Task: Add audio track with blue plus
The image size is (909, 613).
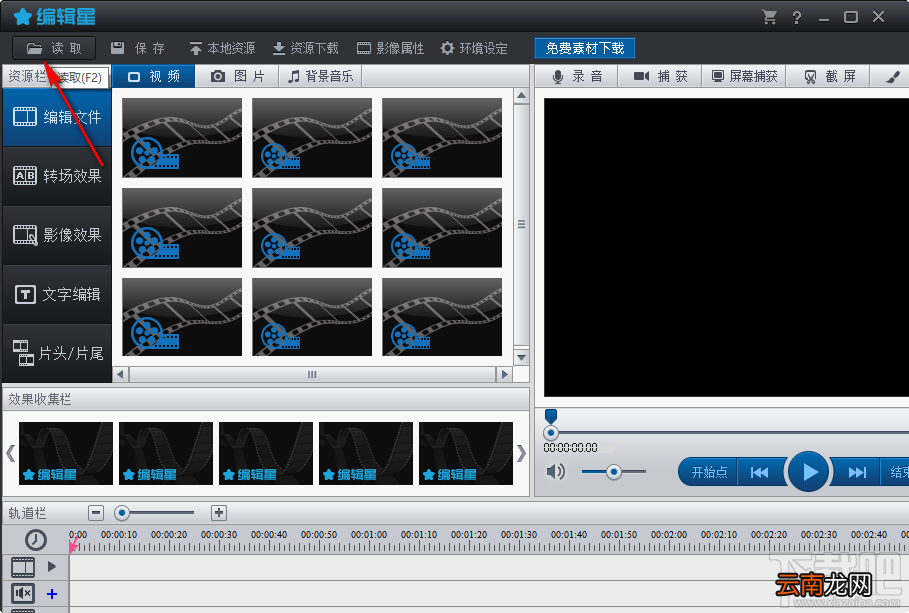Action: tap(52, 594)
